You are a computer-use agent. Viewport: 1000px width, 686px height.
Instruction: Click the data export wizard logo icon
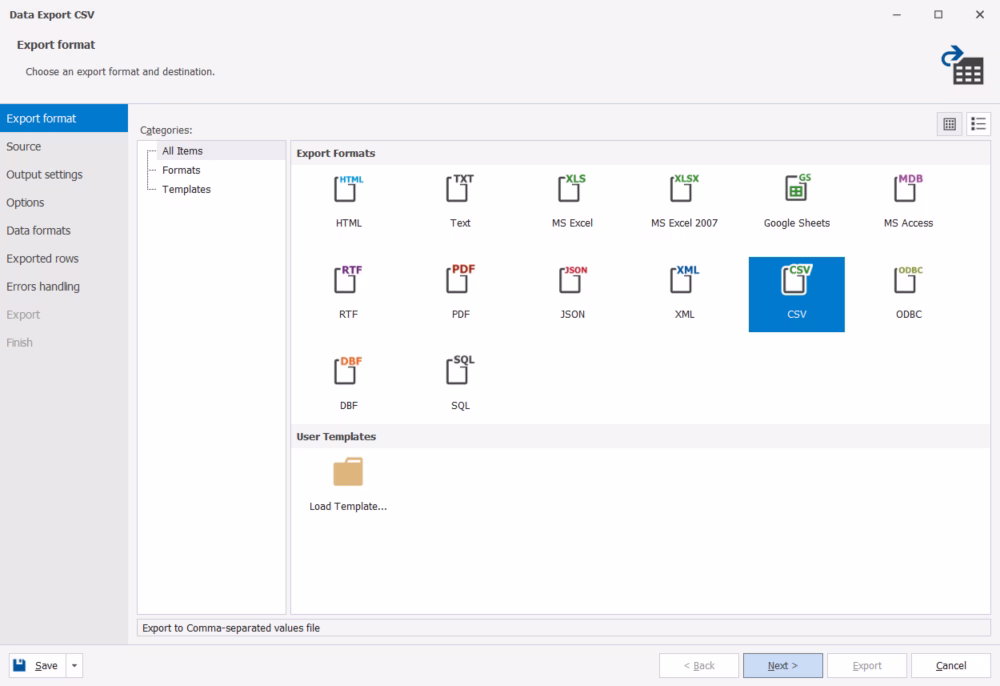[x=962, y=65]
